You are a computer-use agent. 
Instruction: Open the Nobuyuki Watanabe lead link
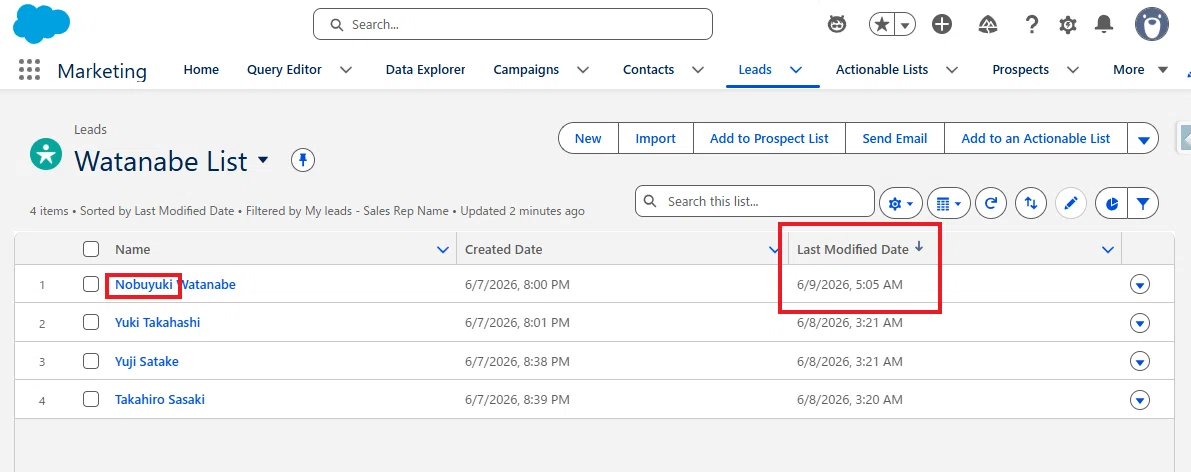(175, 284)
